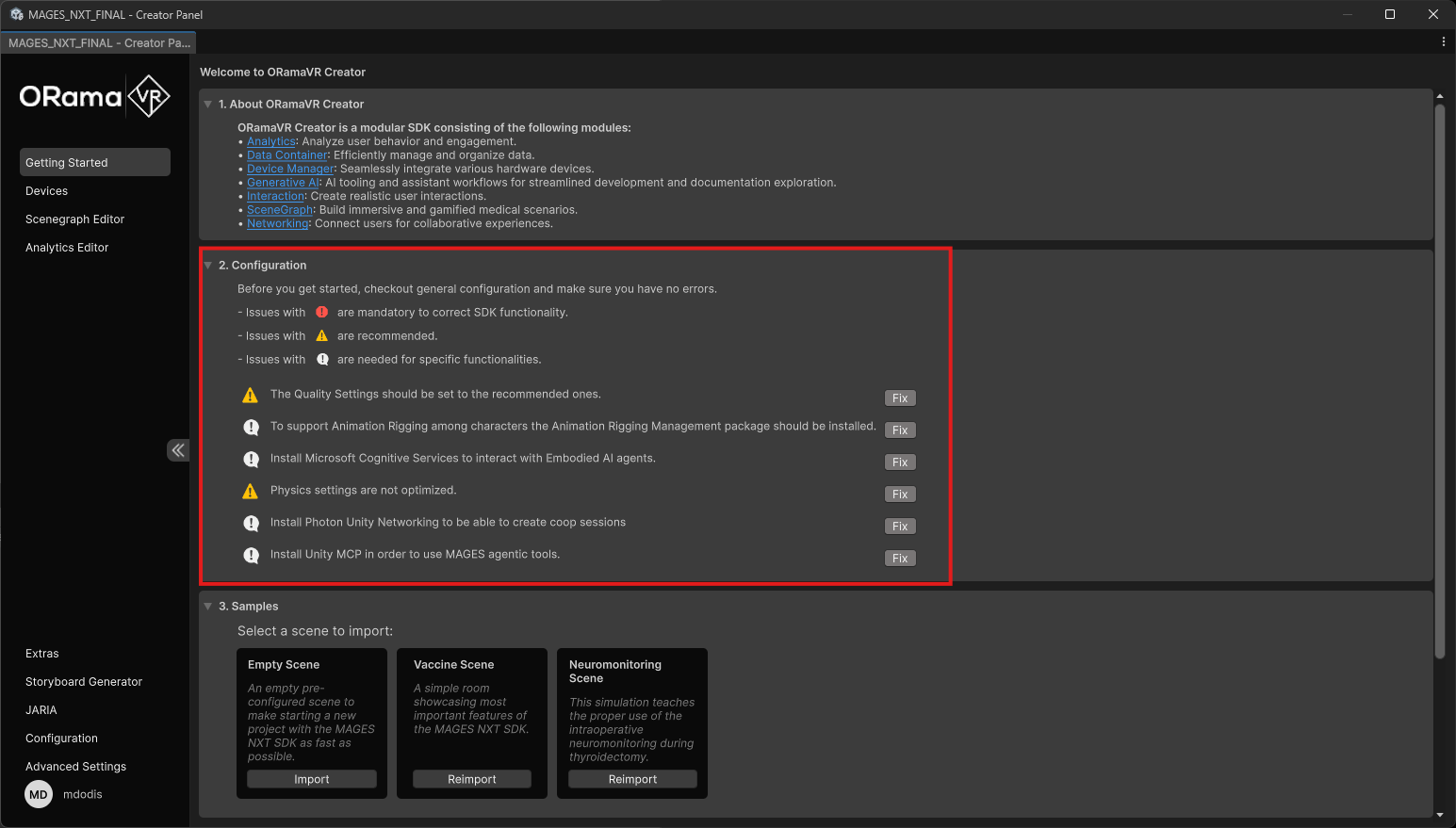Collapse the About ORamaVR Creator section
Screen dimensions: 1456x828
pyautogui.click(x=208, y=105)
